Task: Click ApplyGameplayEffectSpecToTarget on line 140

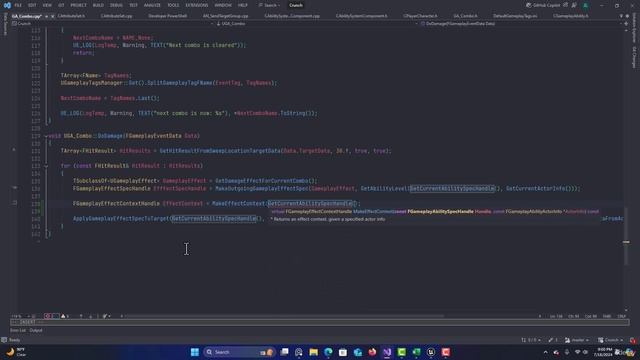Action: pyautogui.click(x=121, y=219)
